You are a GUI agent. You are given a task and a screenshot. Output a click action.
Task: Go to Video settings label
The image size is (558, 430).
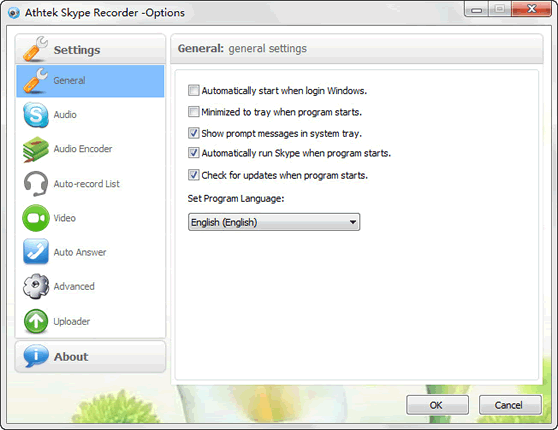(64, 218)
